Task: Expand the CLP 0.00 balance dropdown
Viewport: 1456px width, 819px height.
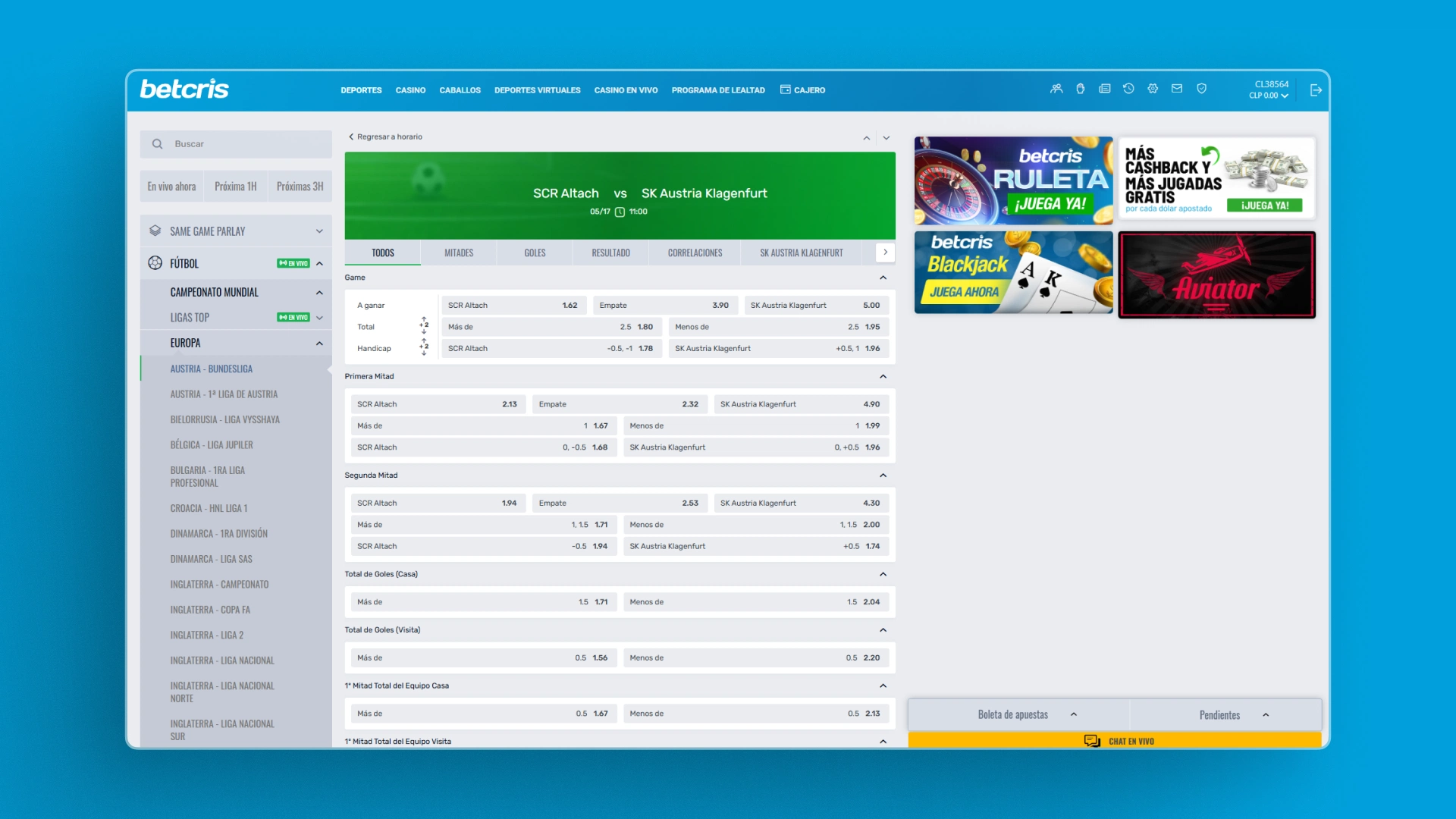Action: [1269, 96]
